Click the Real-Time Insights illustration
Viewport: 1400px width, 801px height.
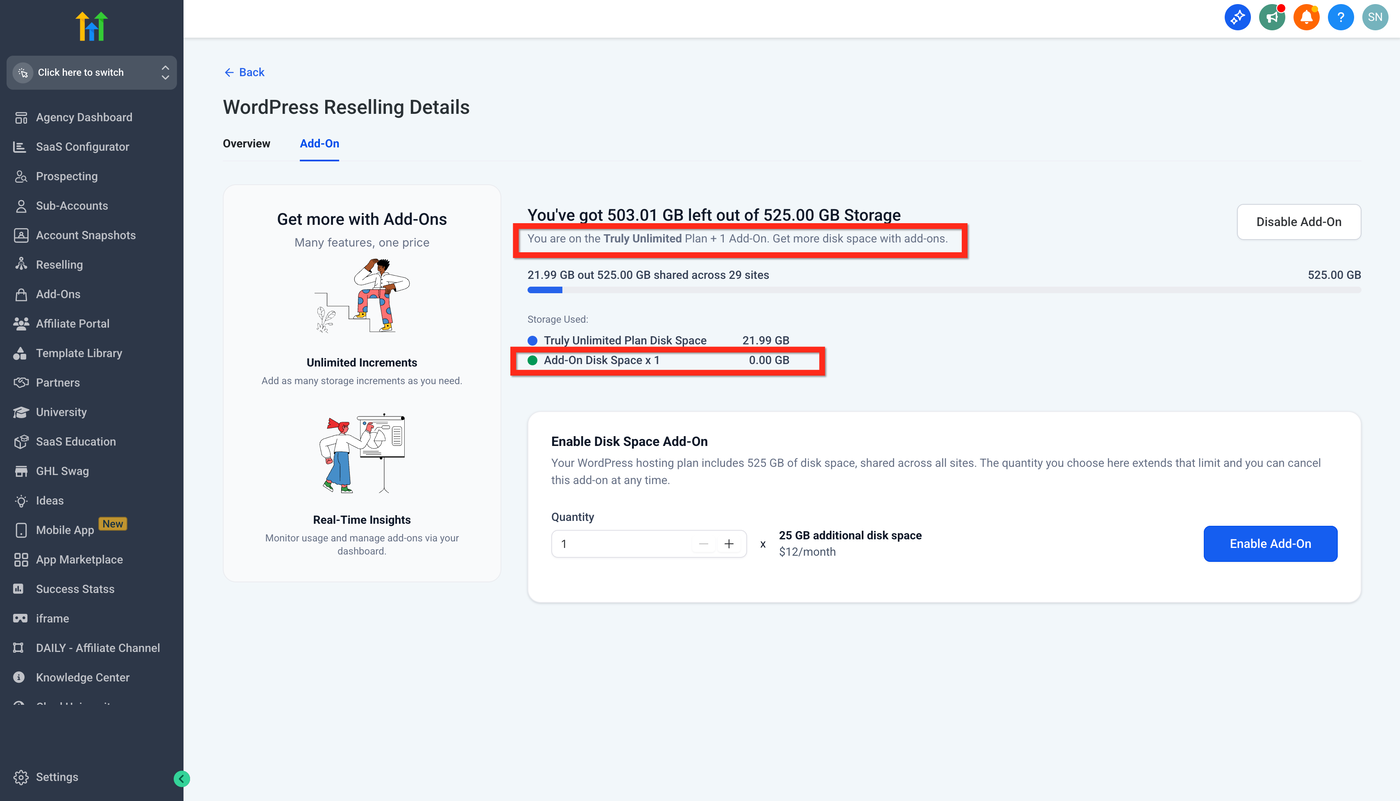(362, 453)
